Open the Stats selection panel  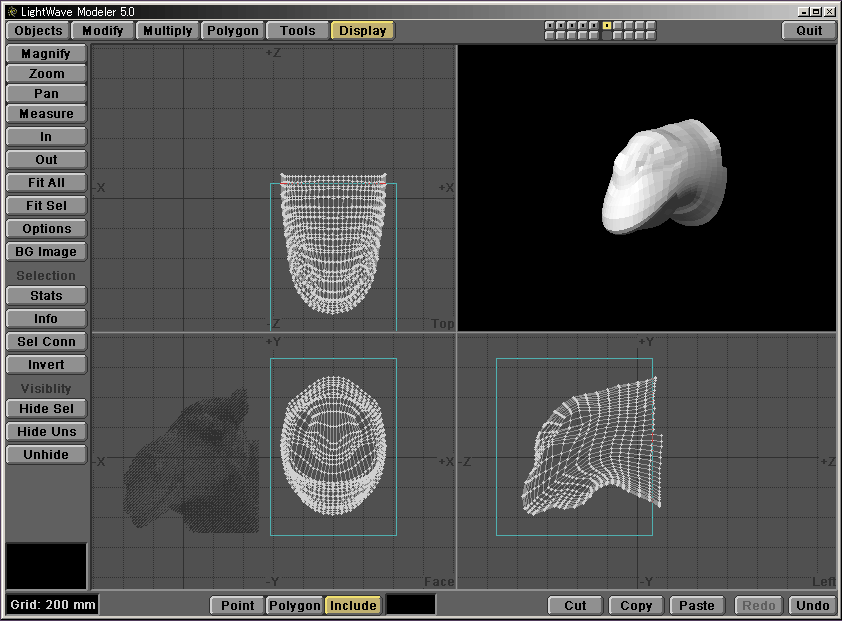pyautogui.click(x=46, y=296)
